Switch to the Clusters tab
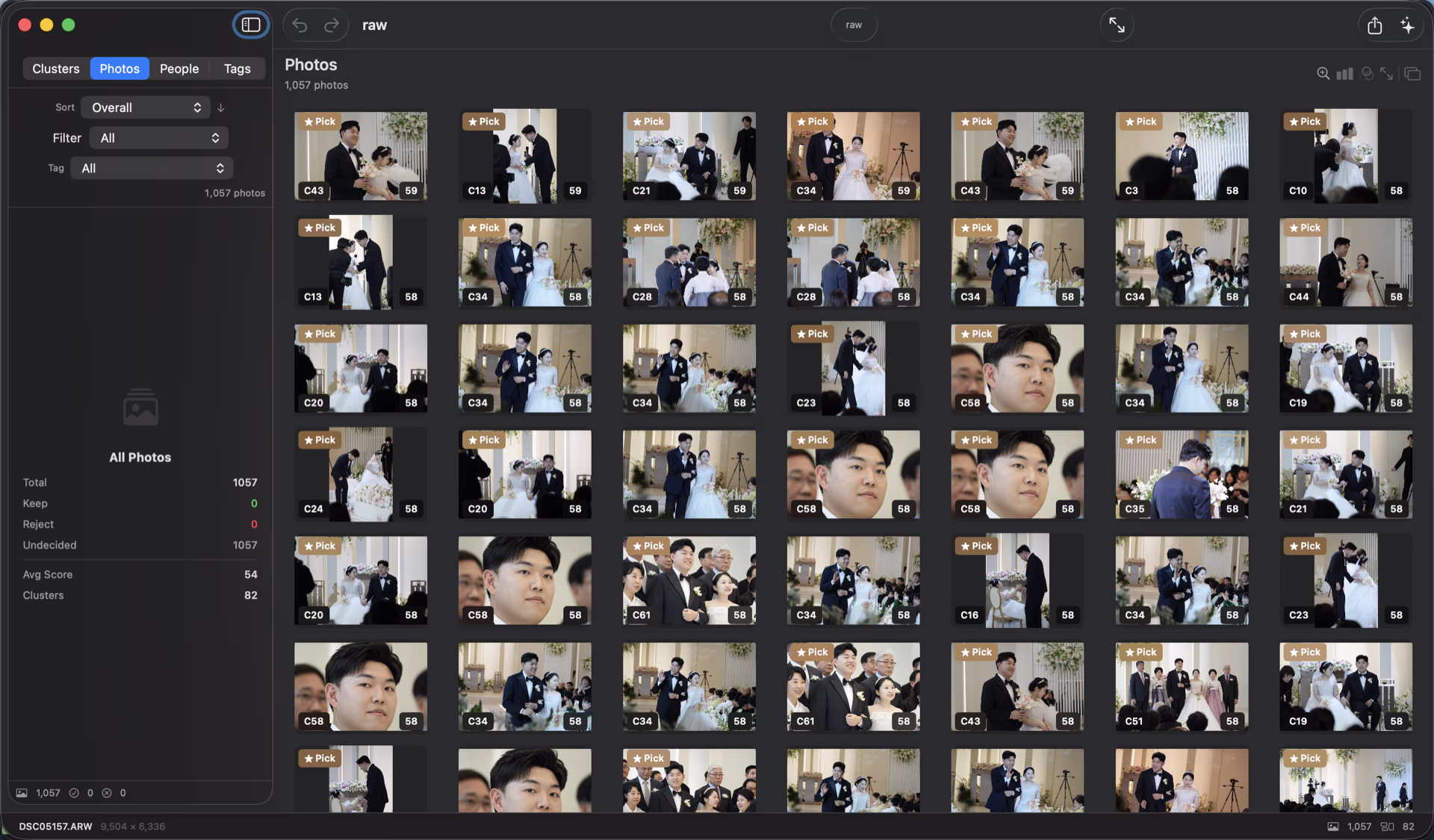1434x840 pixels. point(56,69)
